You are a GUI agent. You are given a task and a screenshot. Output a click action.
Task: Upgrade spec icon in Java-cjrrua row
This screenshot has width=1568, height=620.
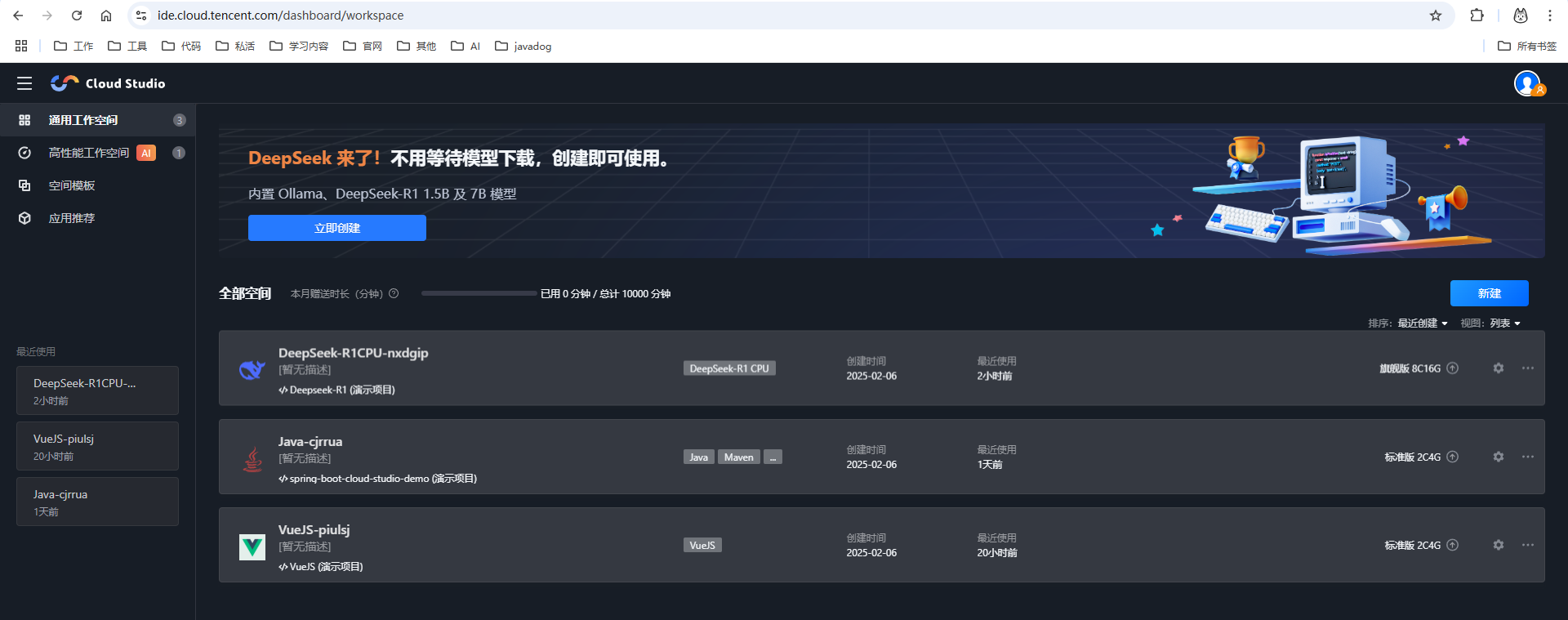point(1453,457)
